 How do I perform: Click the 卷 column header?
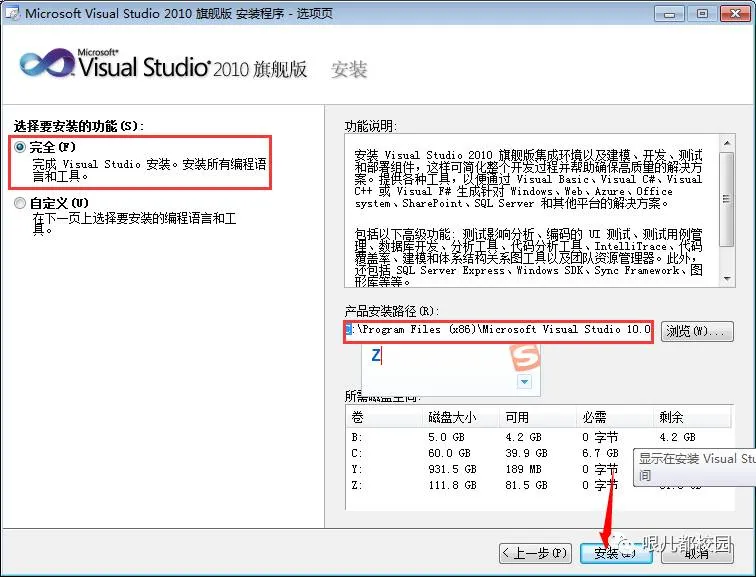click(x=384, y=417)
